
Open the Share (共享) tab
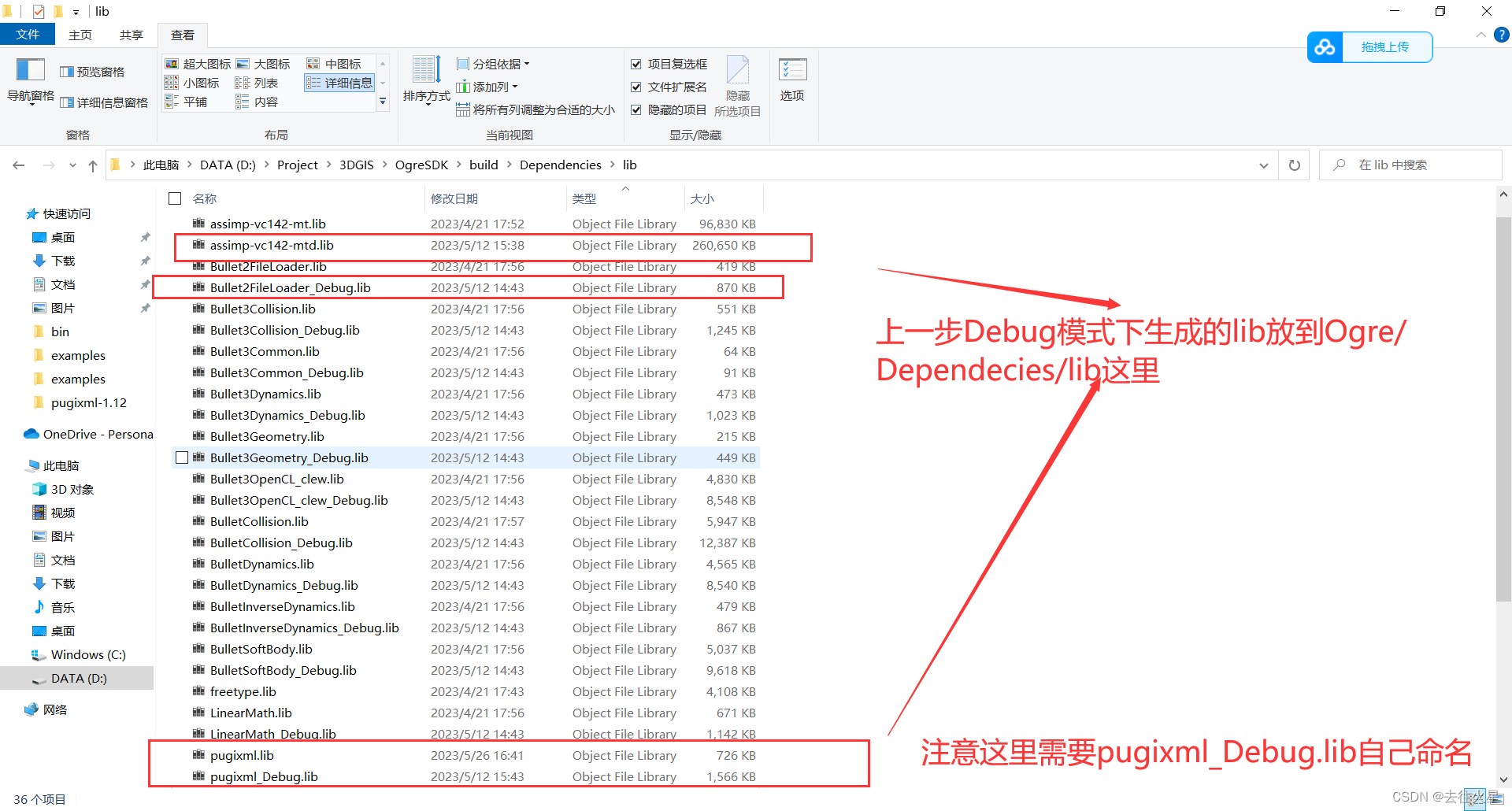[x=132, y=35]
